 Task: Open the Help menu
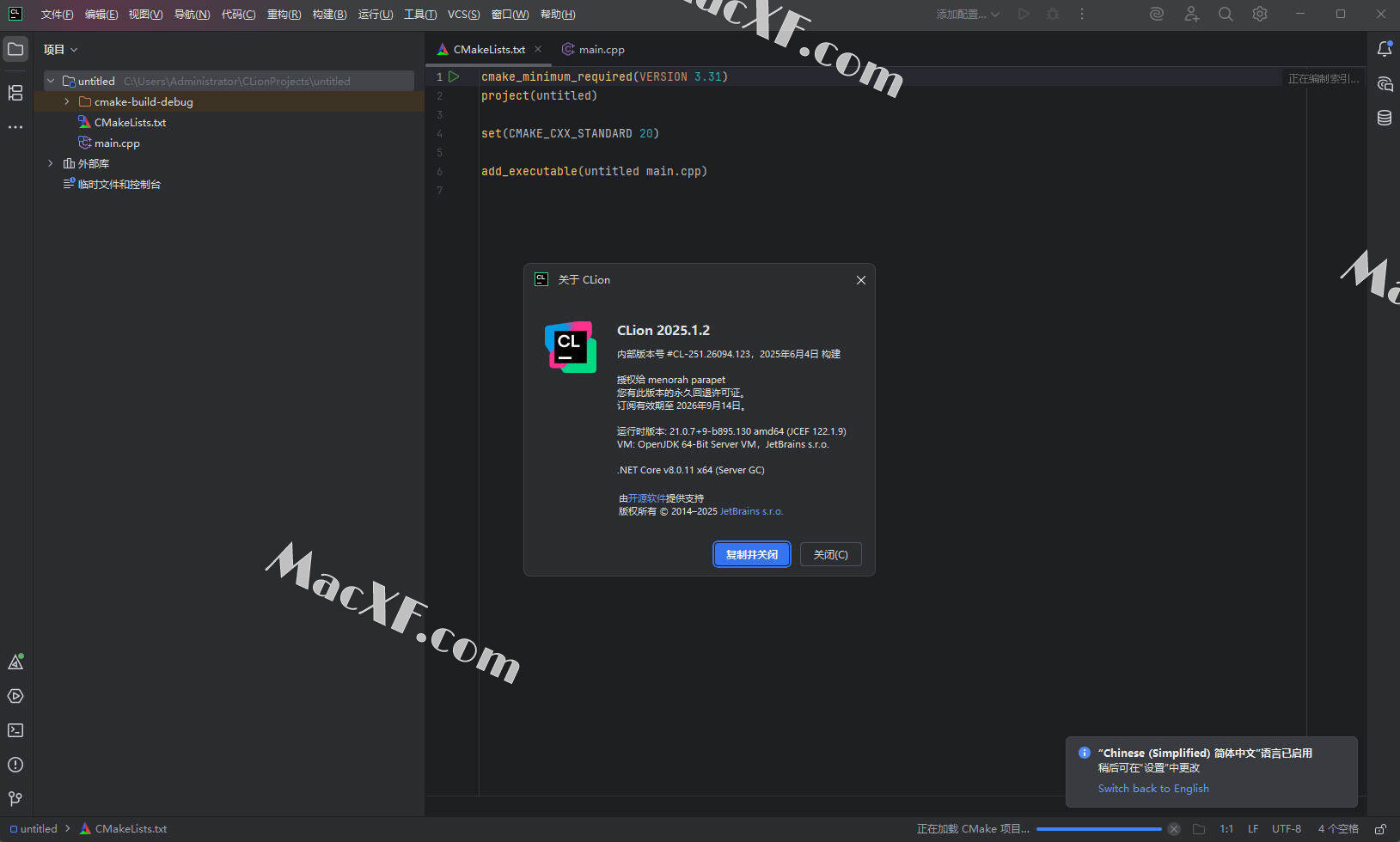point(558,14)
